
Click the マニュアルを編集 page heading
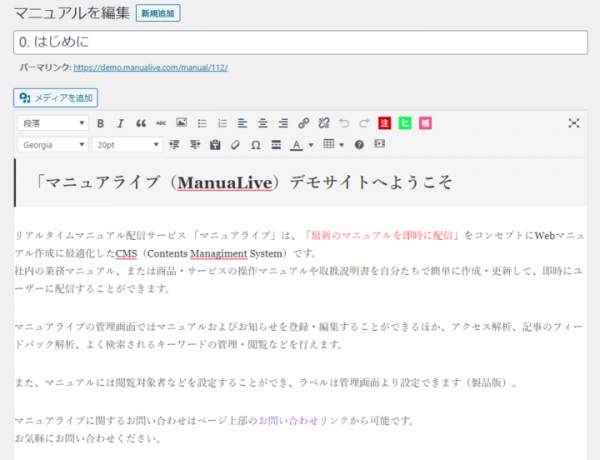72,13
